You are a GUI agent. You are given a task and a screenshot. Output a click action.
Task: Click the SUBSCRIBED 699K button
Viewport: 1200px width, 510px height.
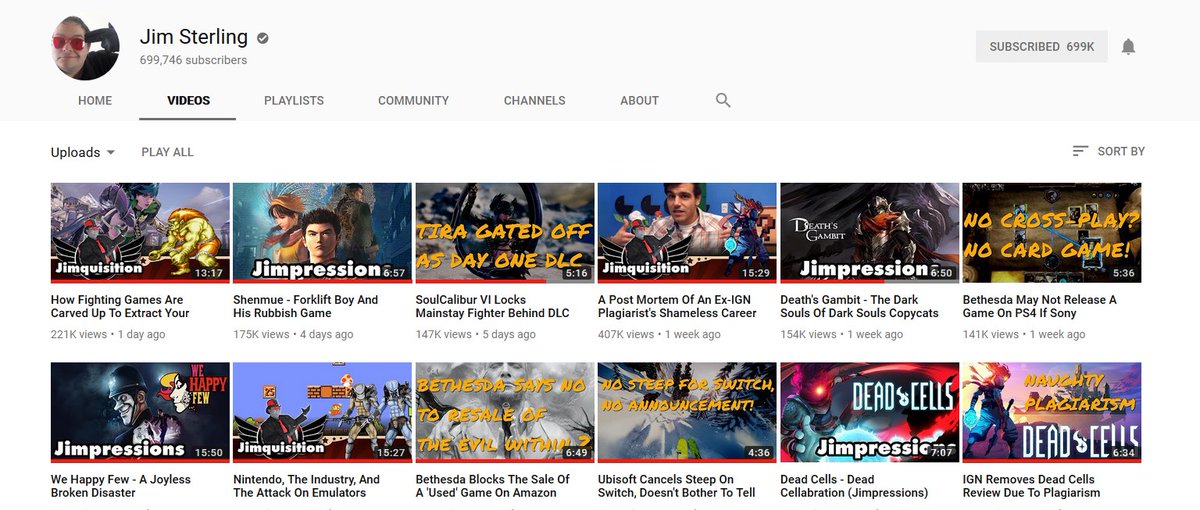[x=1042, y=47]
